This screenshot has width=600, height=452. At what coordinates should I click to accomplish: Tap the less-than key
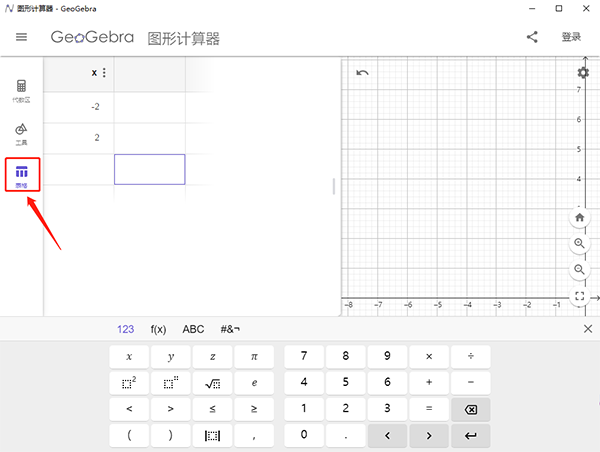(x=129, y=409)
